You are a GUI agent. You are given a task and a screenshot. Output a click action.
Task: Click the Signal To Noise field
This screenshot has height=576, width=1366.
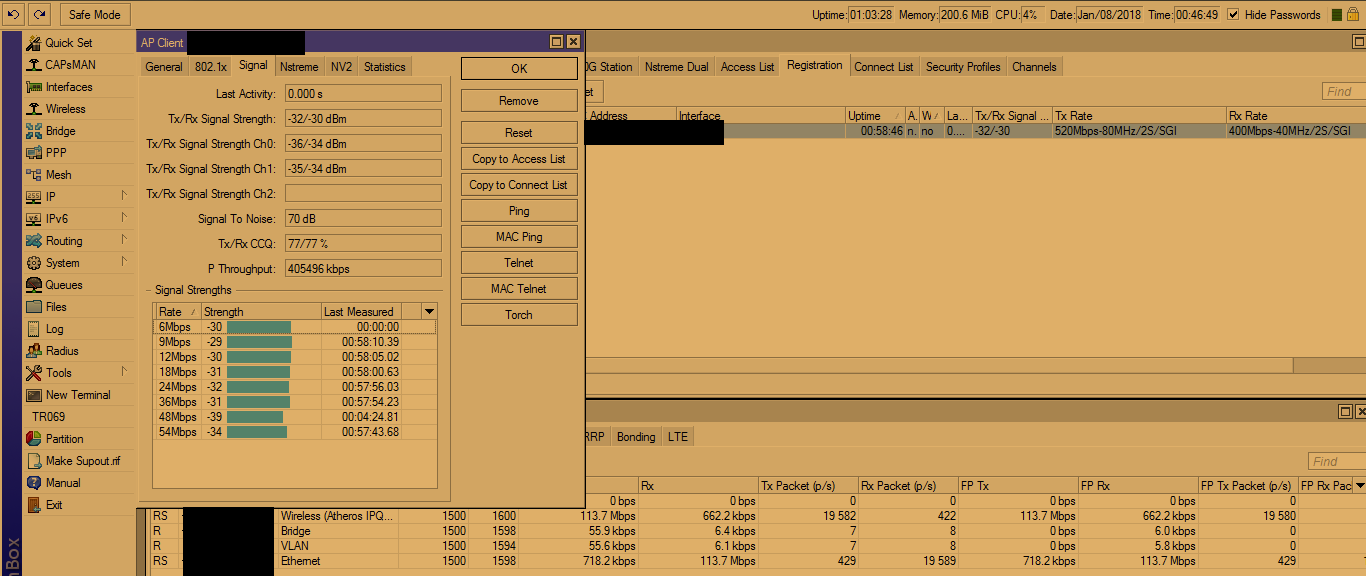point(362,218)
